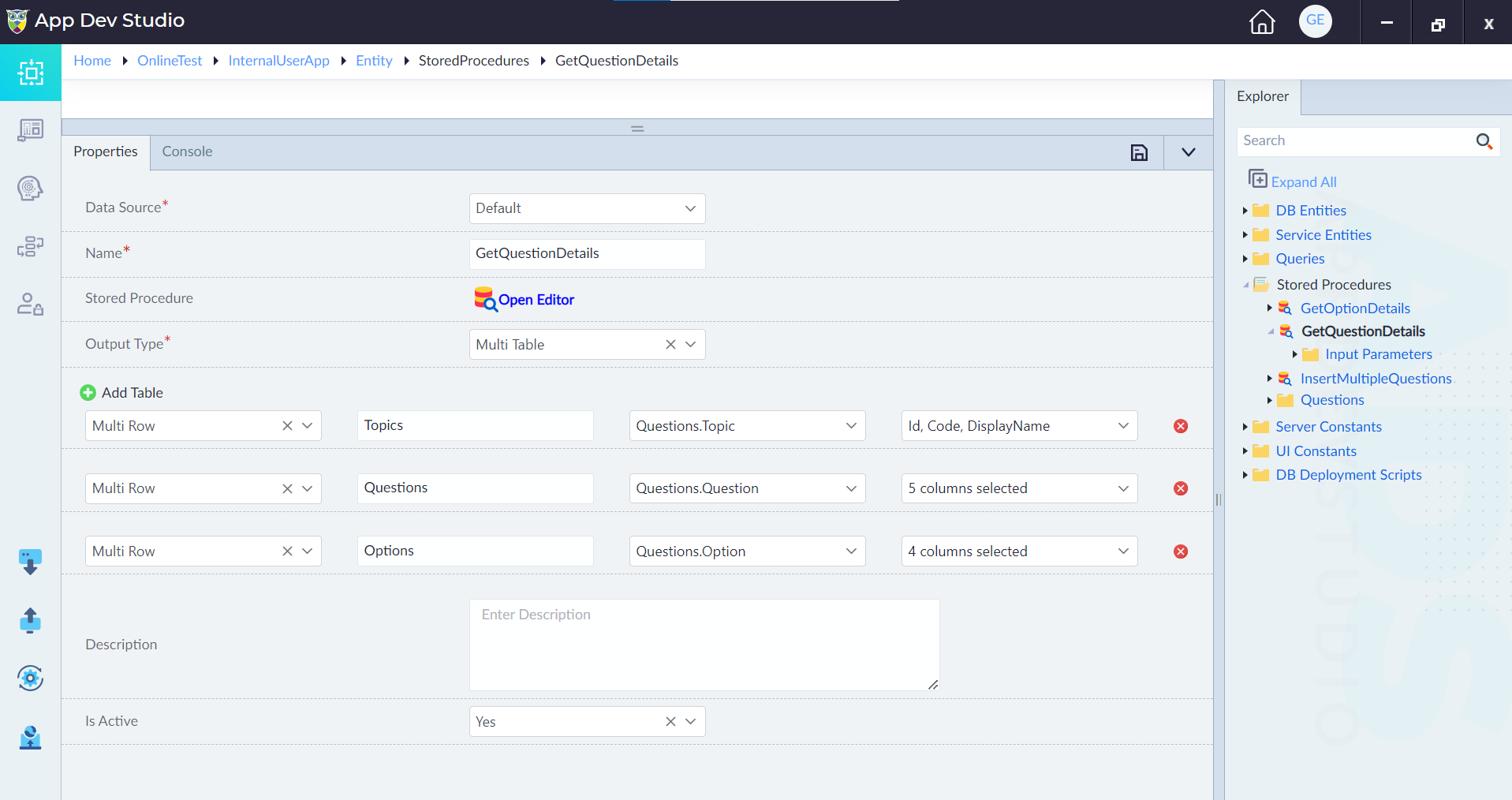Click the download arrow icon in left sidebar
The height and width of the screenshot is (800, 1512).
pyautogui.click(x=31, y=563)
